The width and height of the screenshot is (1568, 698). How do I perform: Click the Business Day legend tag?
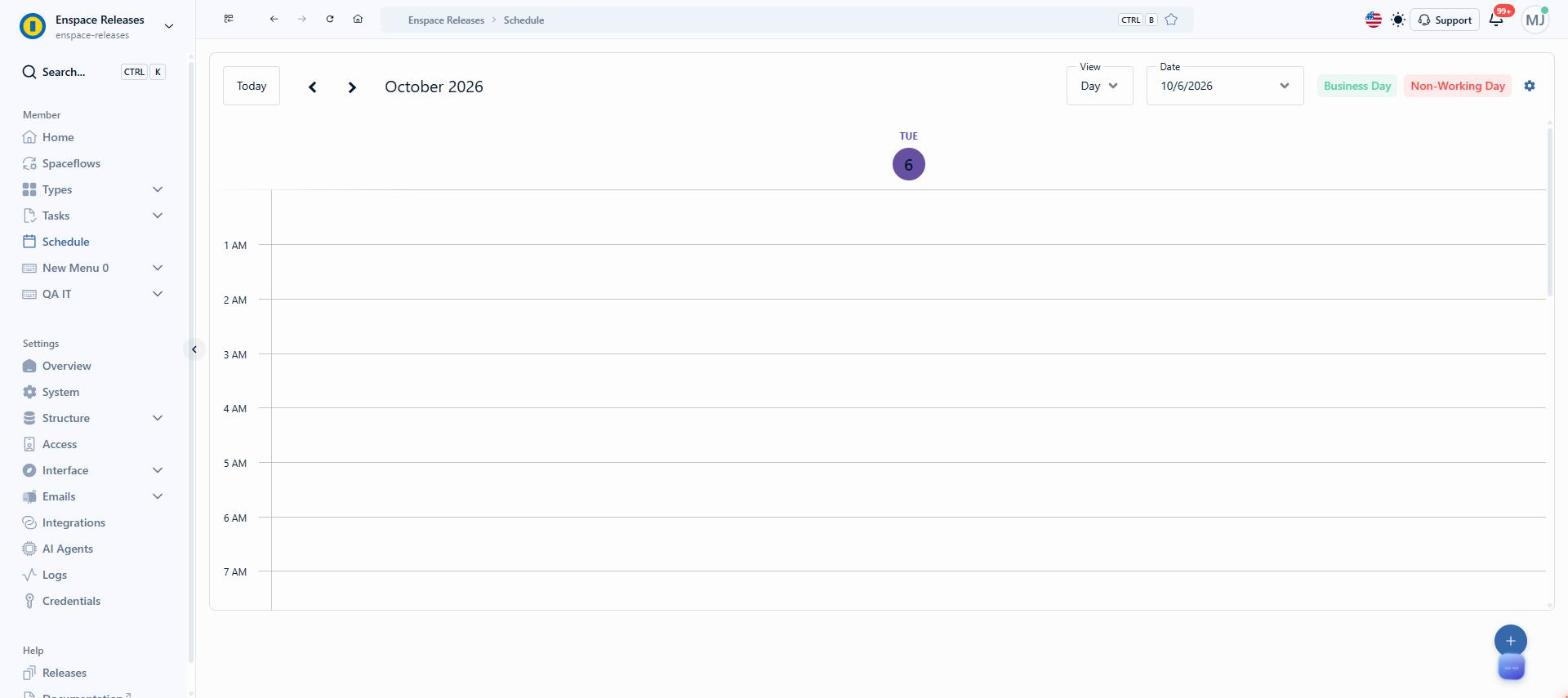(x=1357, y=86)
